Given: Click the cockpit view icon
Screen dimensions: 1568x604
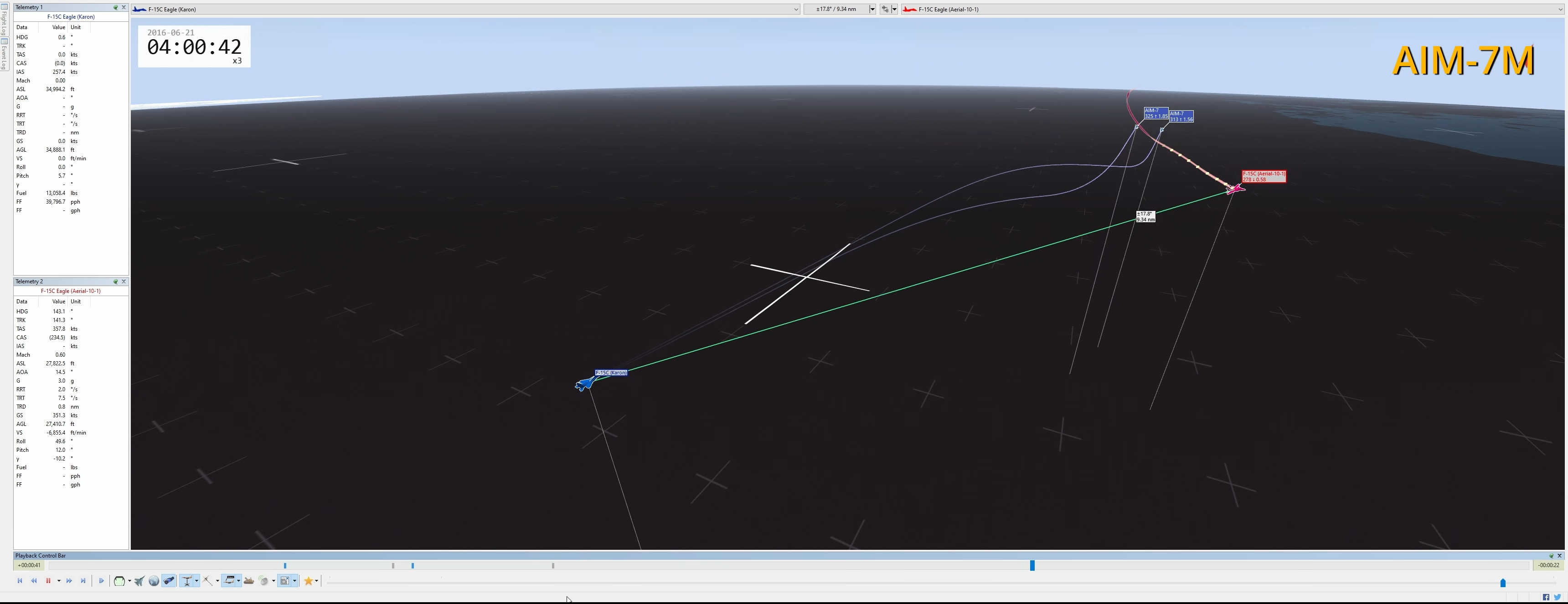Looking at the screenshot, I should tap(119, 581).
